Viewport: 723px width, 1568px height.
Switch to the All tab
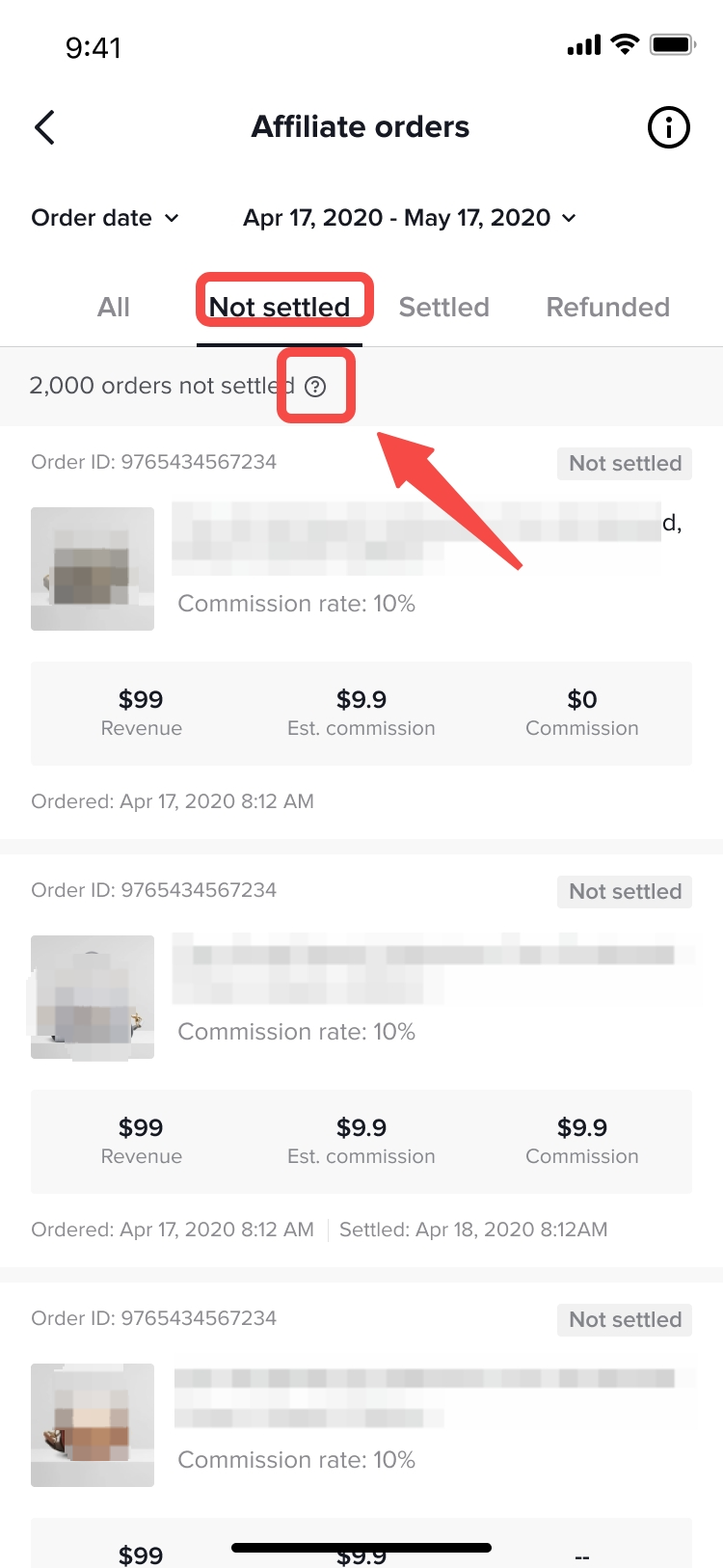[x=114, y=308]
